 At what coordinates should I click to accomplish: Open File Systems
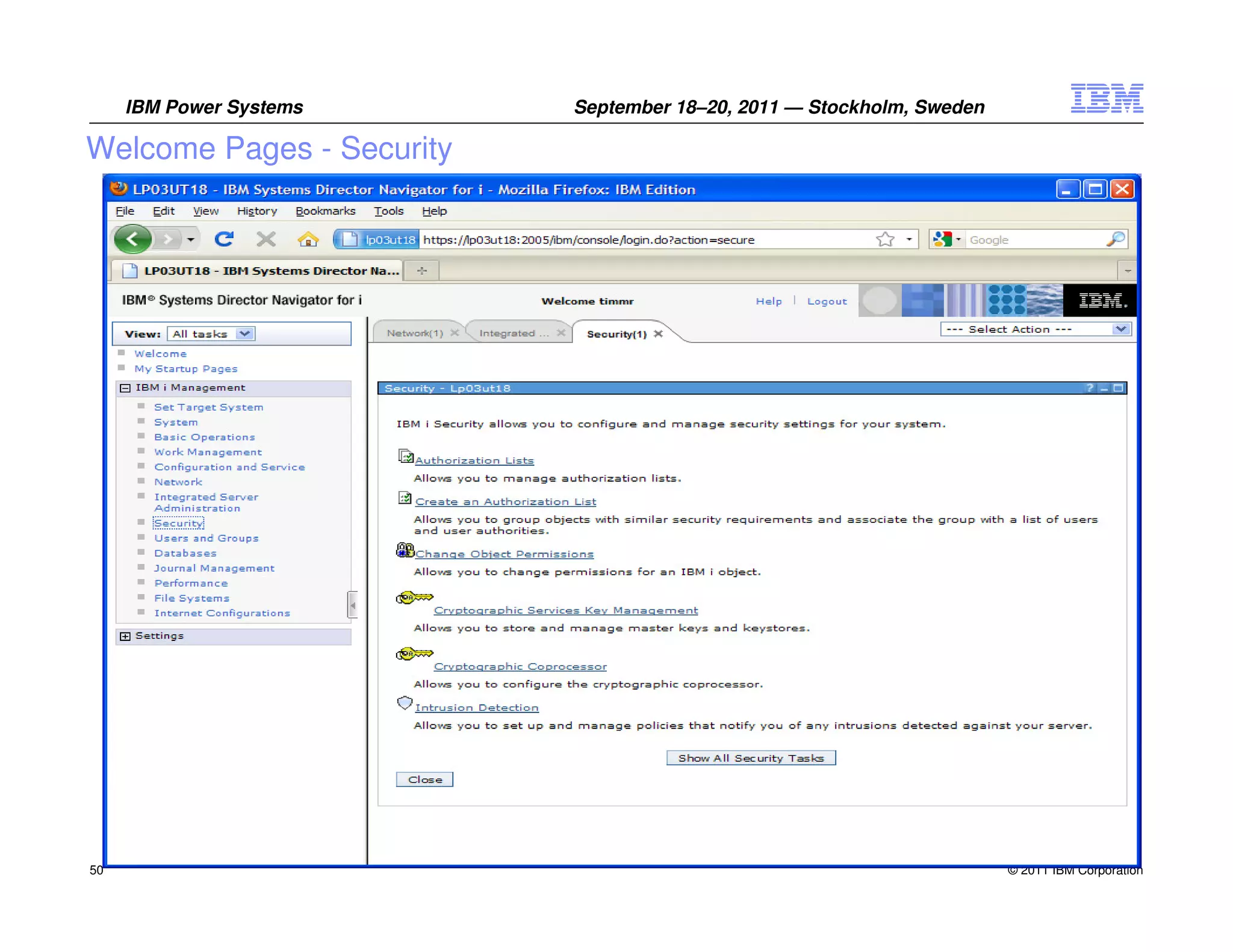click(x=191, y=598)
